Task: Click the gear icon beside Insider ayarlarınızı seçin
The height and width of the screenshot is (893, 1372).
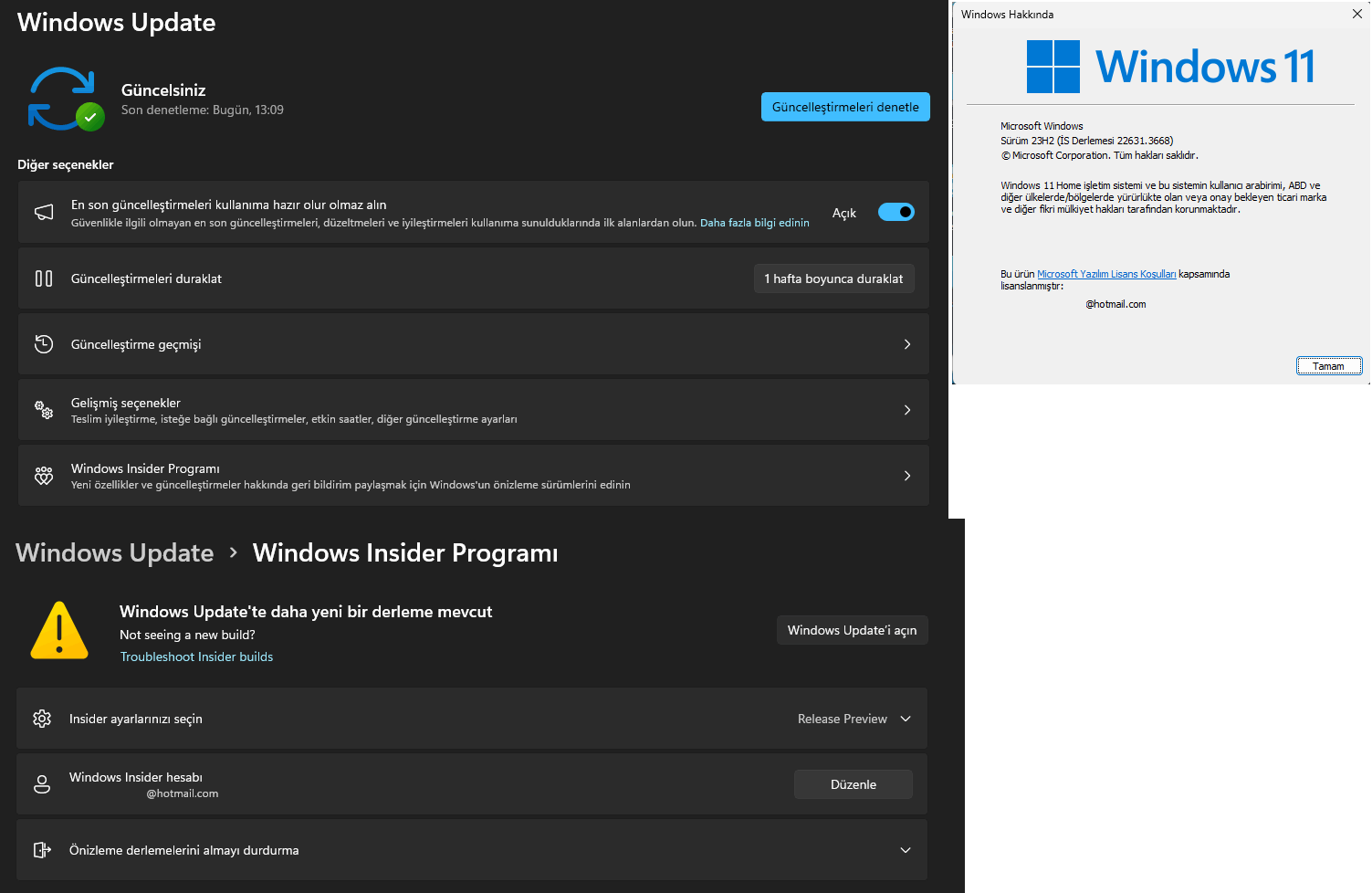Action: pos(42,719)
